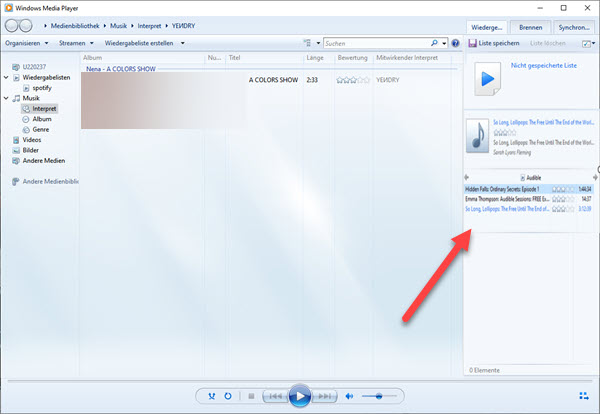The image size is (600, 414).
Task: Click the Audible playlist label
Action: click(531, 178)
